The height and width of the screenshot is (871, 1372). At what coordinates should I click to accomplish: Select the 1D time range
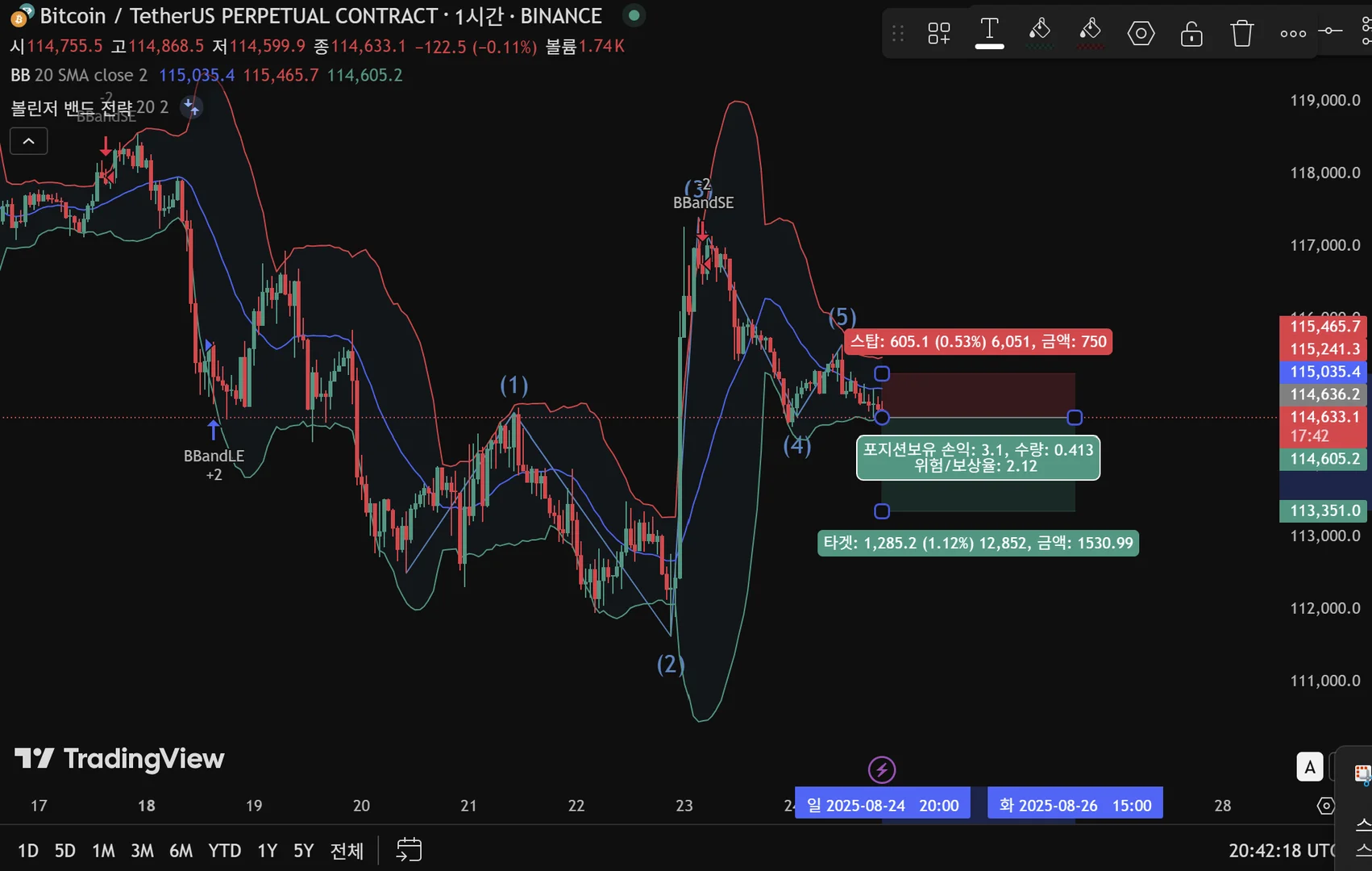28,851
